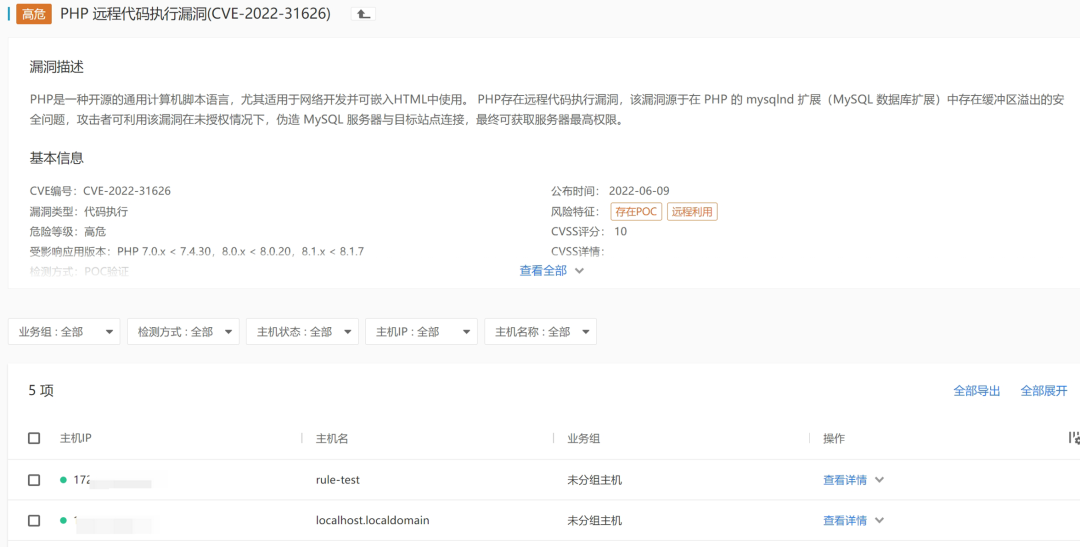Expand chevron next to localhost.localdomain 查看详情
Image resolution: width=1080 pixels, height=547 pixels.
(879, 521)
